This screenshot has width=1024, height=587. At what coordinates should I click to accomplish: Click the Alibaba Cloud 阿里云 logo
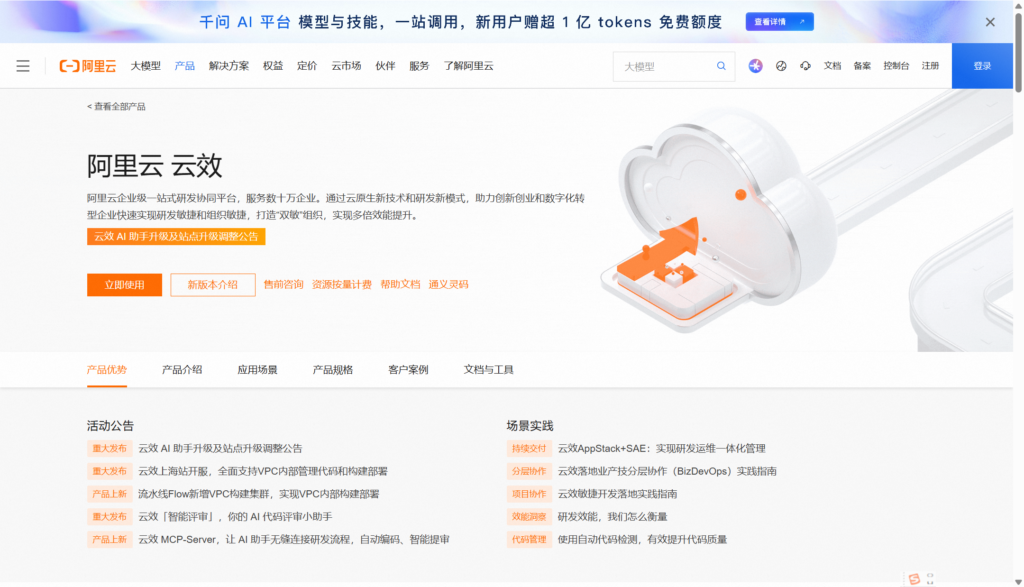(x=88, y=66)
